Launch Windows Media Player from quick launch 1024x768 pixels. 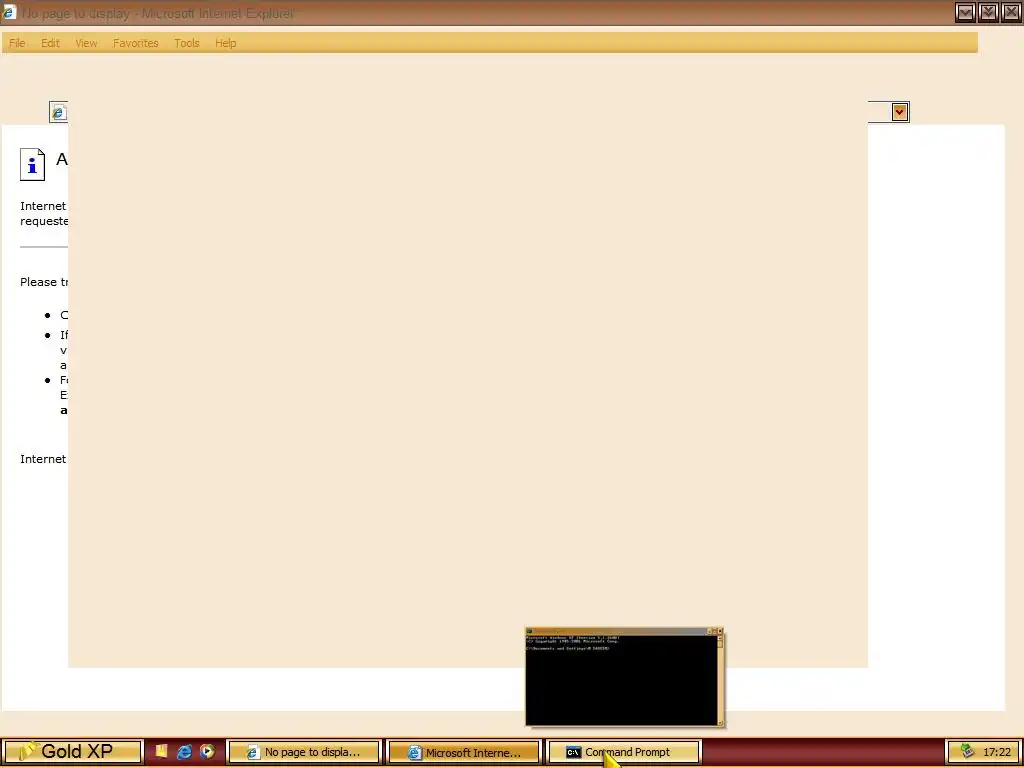tap(207, 752)
